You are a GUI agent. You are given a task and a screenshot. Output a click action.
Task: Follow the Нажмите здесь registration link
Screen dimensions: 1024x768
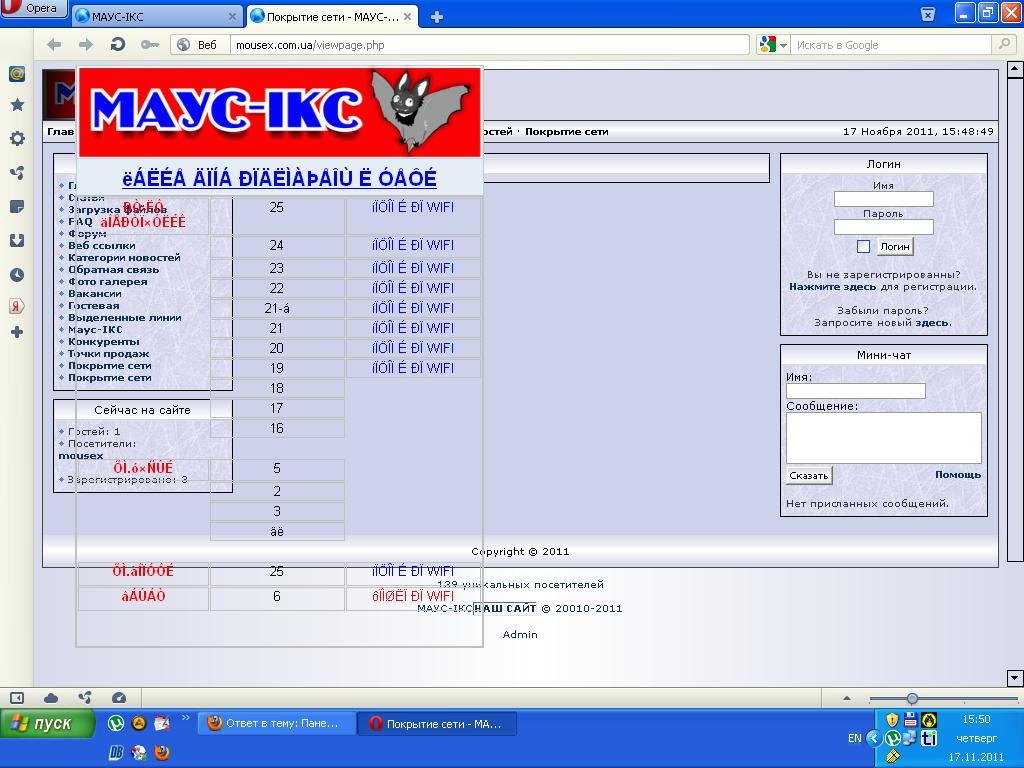click(x=832, y=287)
